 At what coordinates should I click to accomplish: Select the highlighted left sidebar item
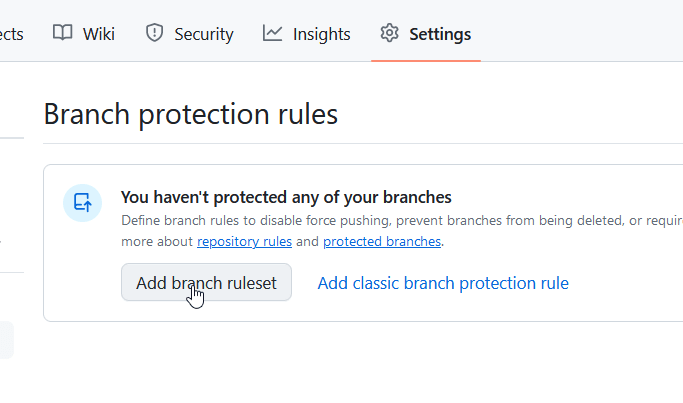click(x=7, y=340)
